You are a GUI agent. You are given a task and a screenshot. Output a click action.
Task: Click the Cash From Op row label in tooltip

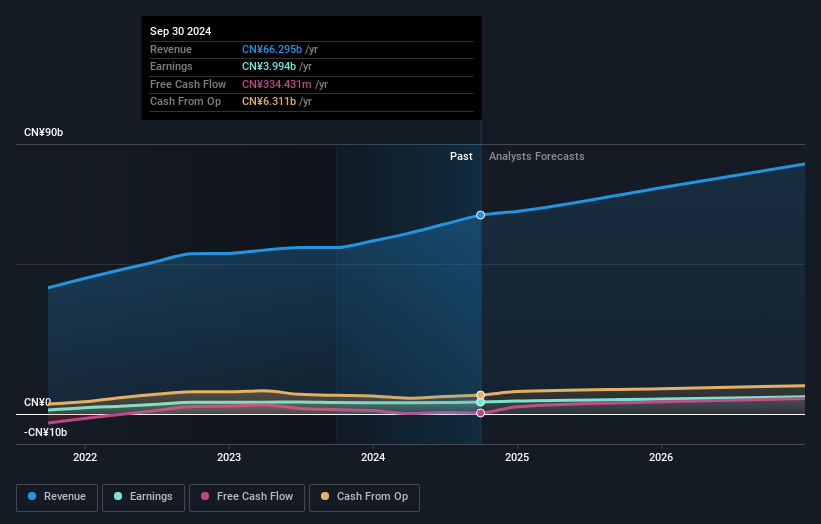pyautogui.click(x=185, y=102)
